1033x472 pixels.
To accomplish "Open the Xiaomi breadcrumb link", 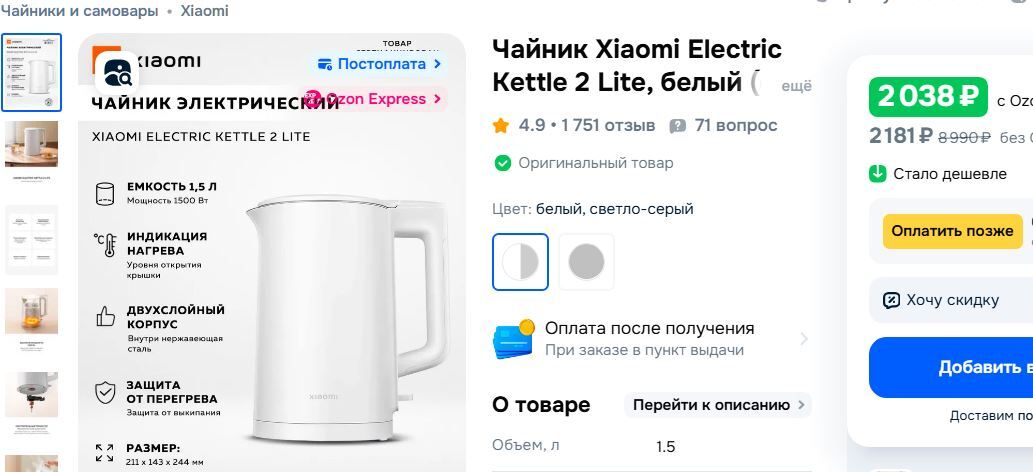I will [205, 11].
